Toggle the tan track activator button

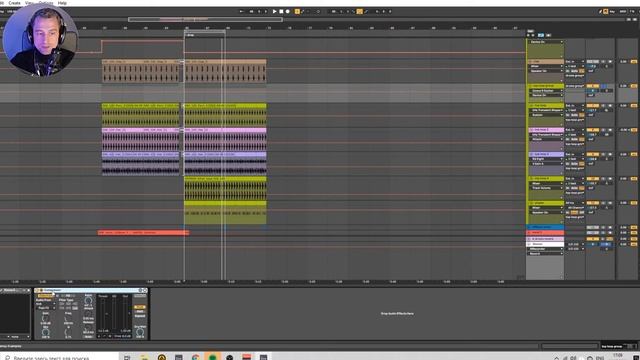[x=593, y=62]
